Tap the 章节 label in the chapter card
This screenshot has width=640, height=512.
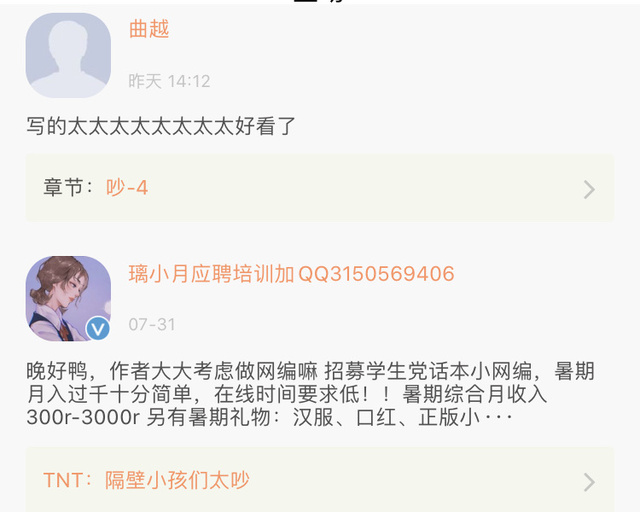(63, 188)
